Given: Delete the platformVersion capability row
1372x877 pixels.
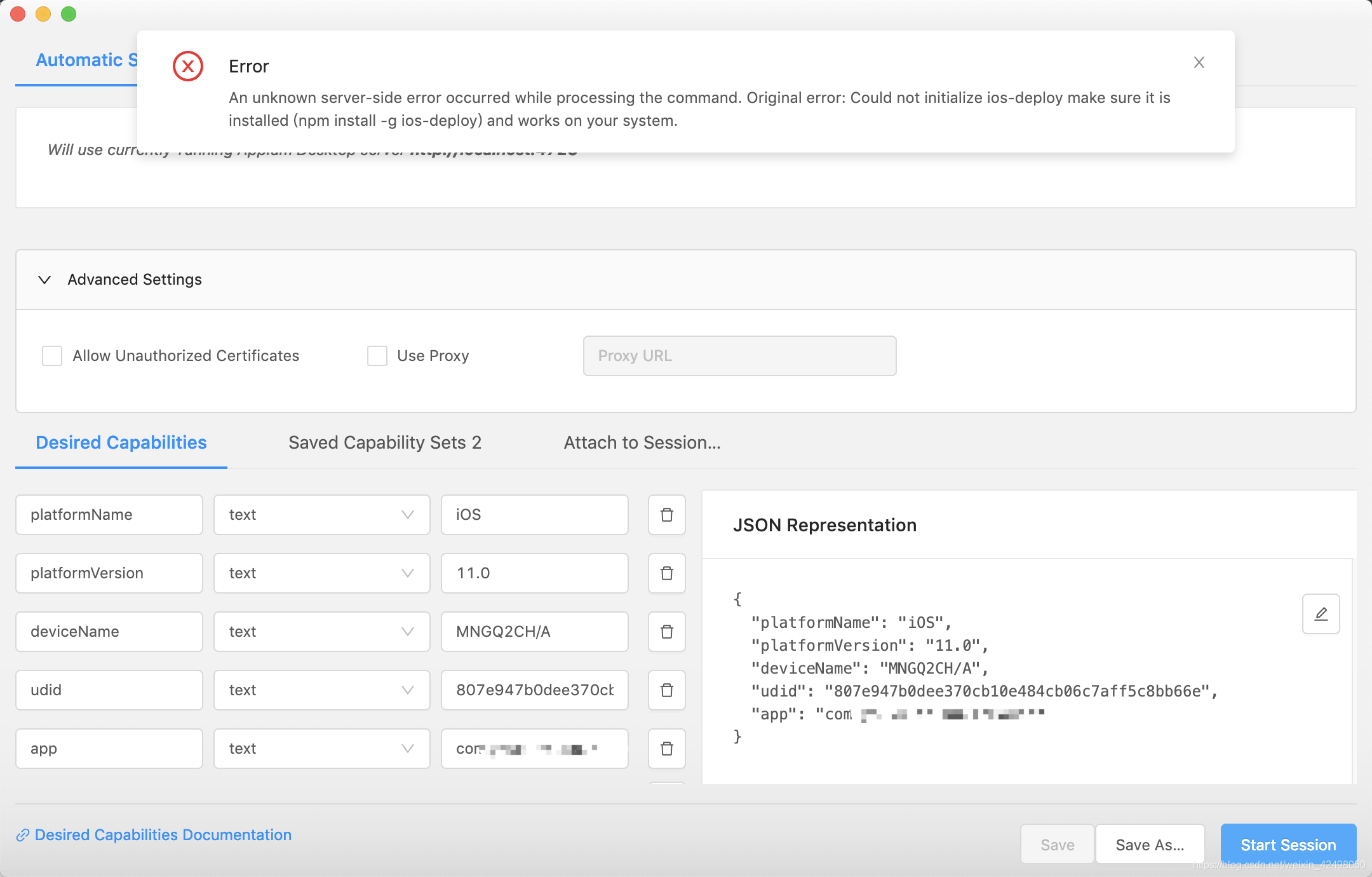Looking at the screenshot, I should pyautogui.click(x=666, y=573).
